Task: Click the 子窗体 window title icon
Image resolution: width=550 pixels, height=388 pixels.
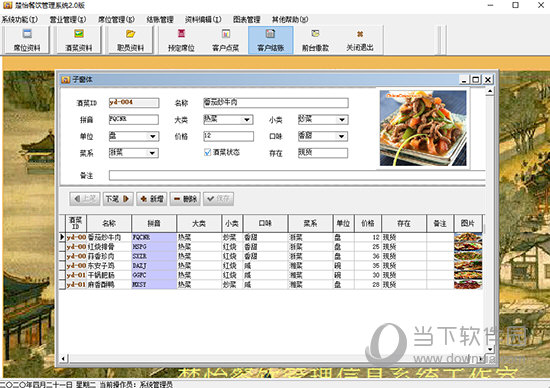Action: click(66, 80)
